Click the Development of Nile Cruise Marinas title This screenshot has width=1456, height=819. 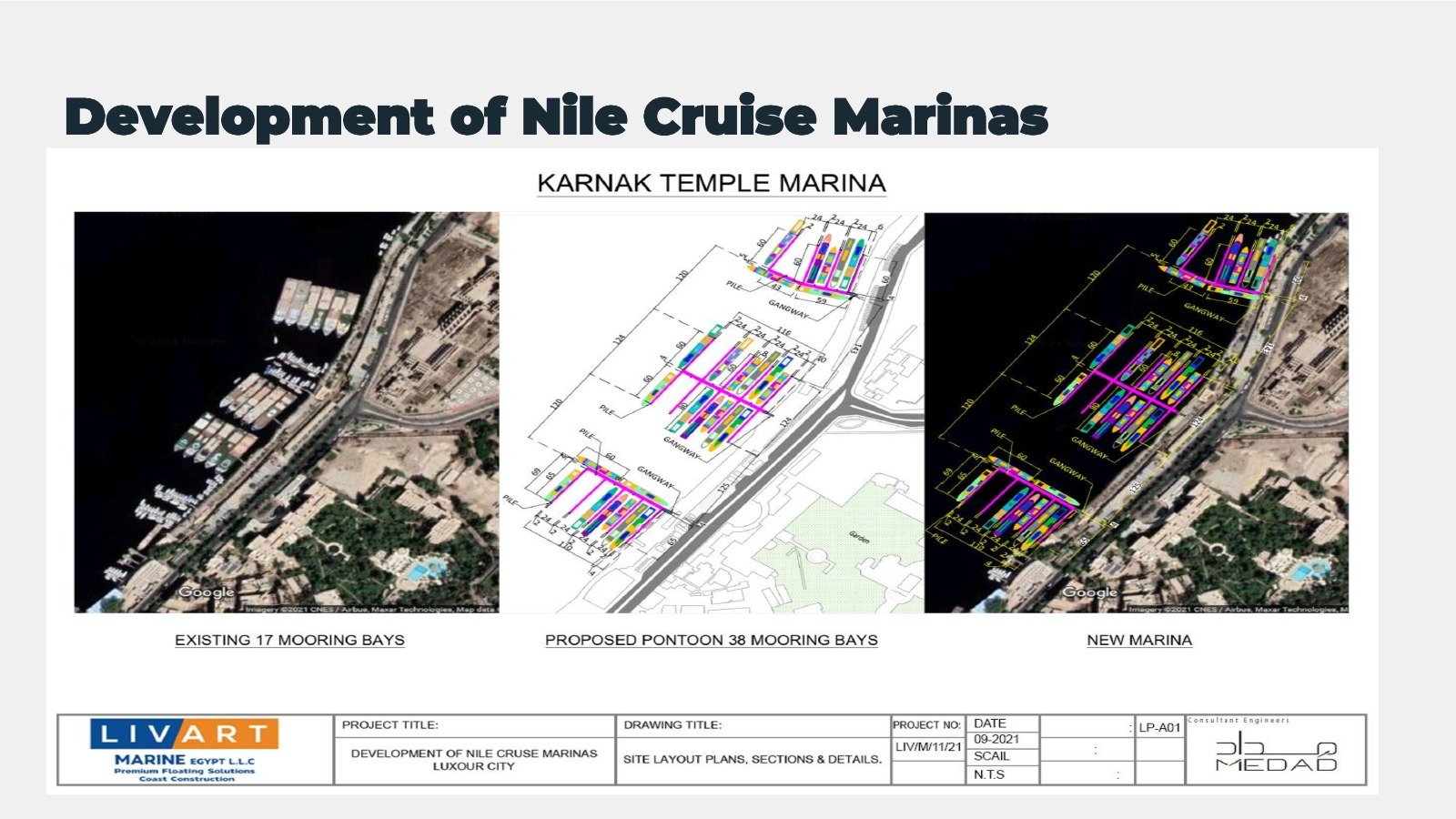click(557, 116)
